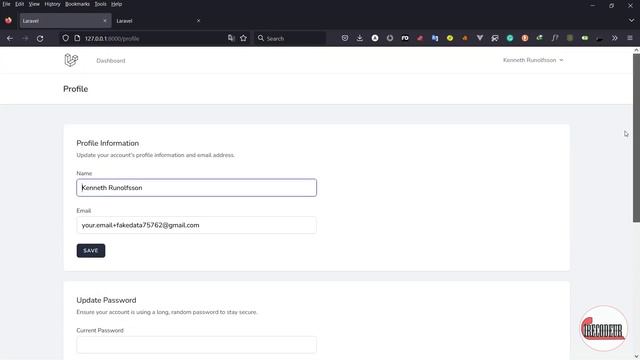
Task: Click the 'f?' fonts extension icon
Action: coord(555,38)
